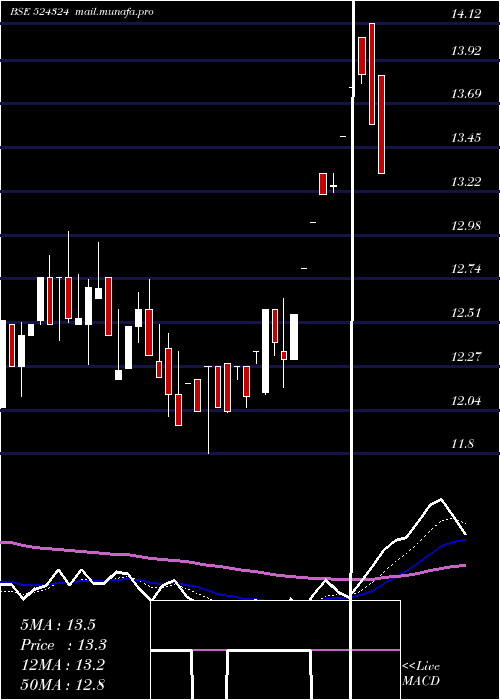This screenshot has width=500, height=700.
Task: Click the tallest red candle at chart top
Action: [x=372, y=74]
